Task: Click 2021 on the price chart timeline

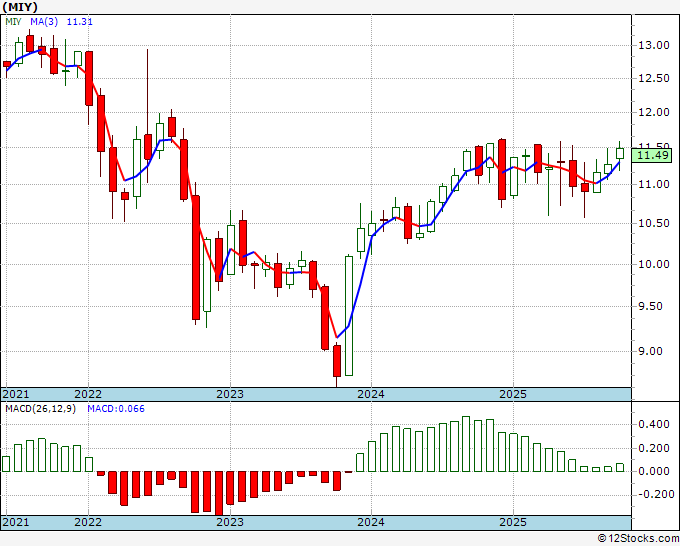Action: point(16,394)
